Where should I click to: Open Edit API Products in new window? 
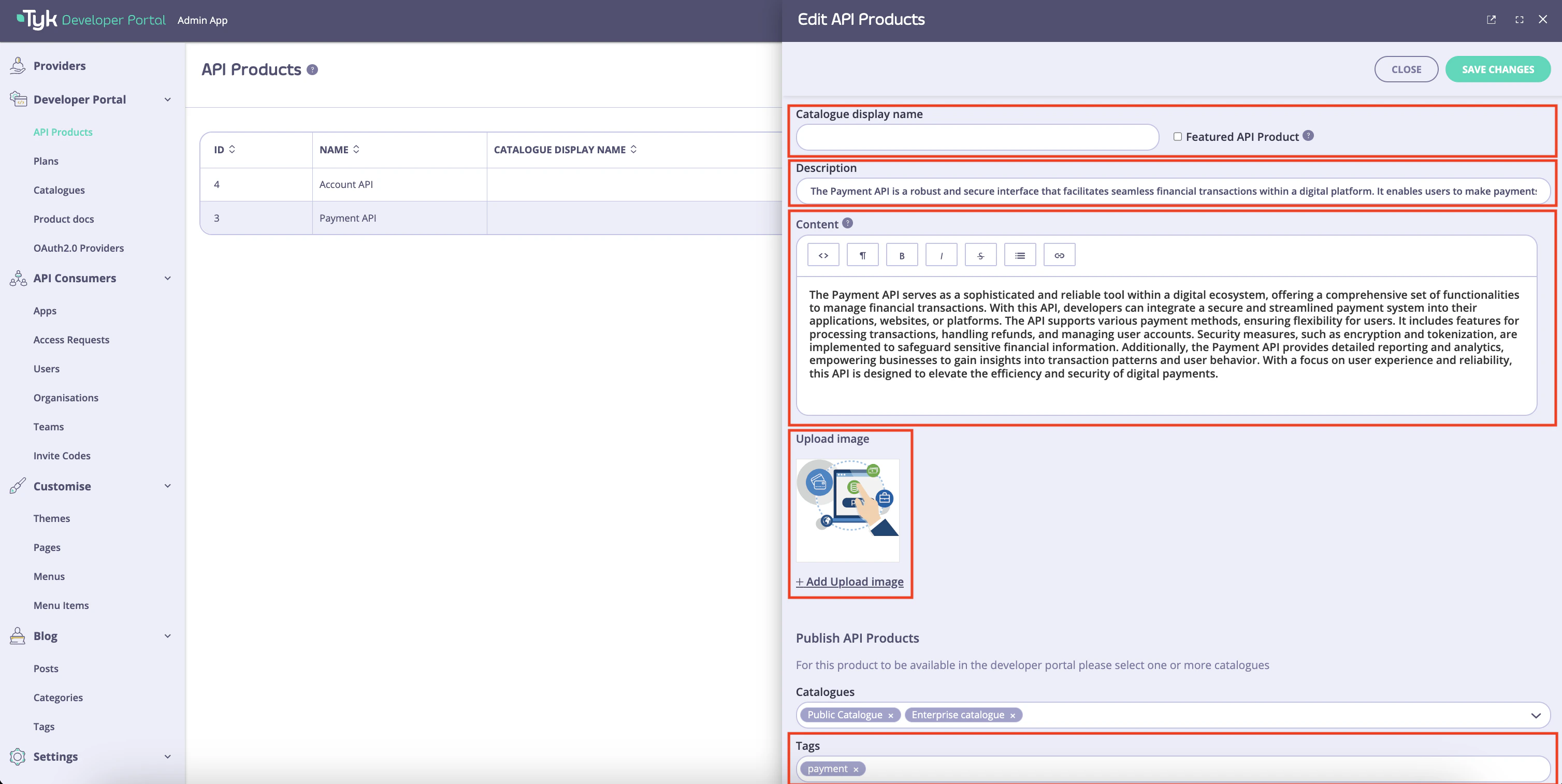point(1492,19)
